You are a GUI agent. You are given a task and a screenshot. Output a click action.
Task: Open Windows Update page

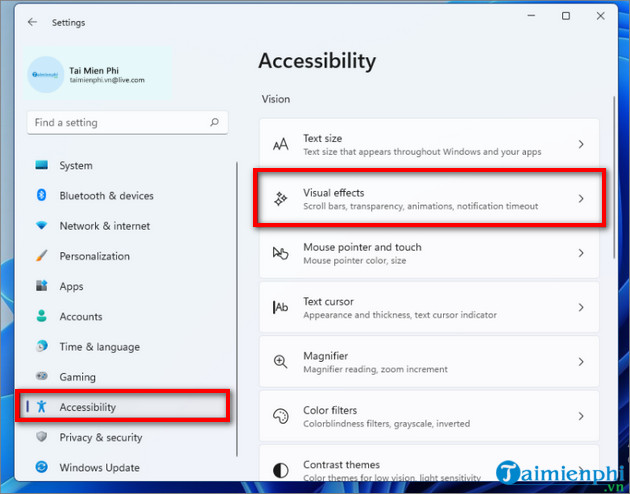(x=128, y=467)
